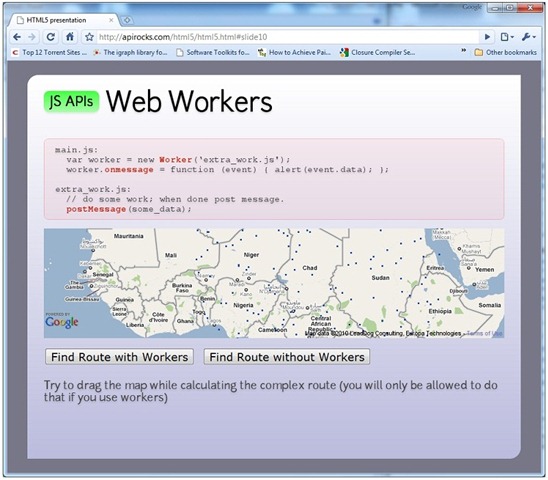Click the Somalia label on the map

pos(490,305)
